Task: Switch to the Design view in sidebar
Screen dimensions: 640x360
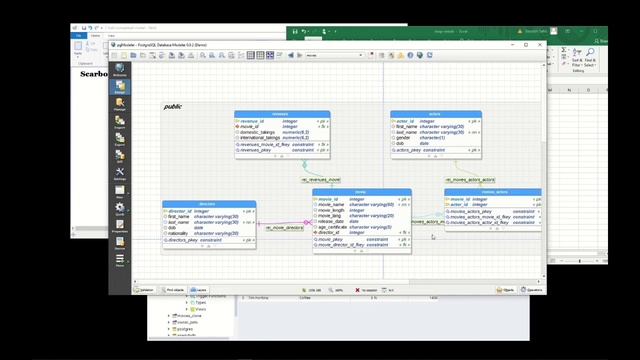Action: click(120, 87)
